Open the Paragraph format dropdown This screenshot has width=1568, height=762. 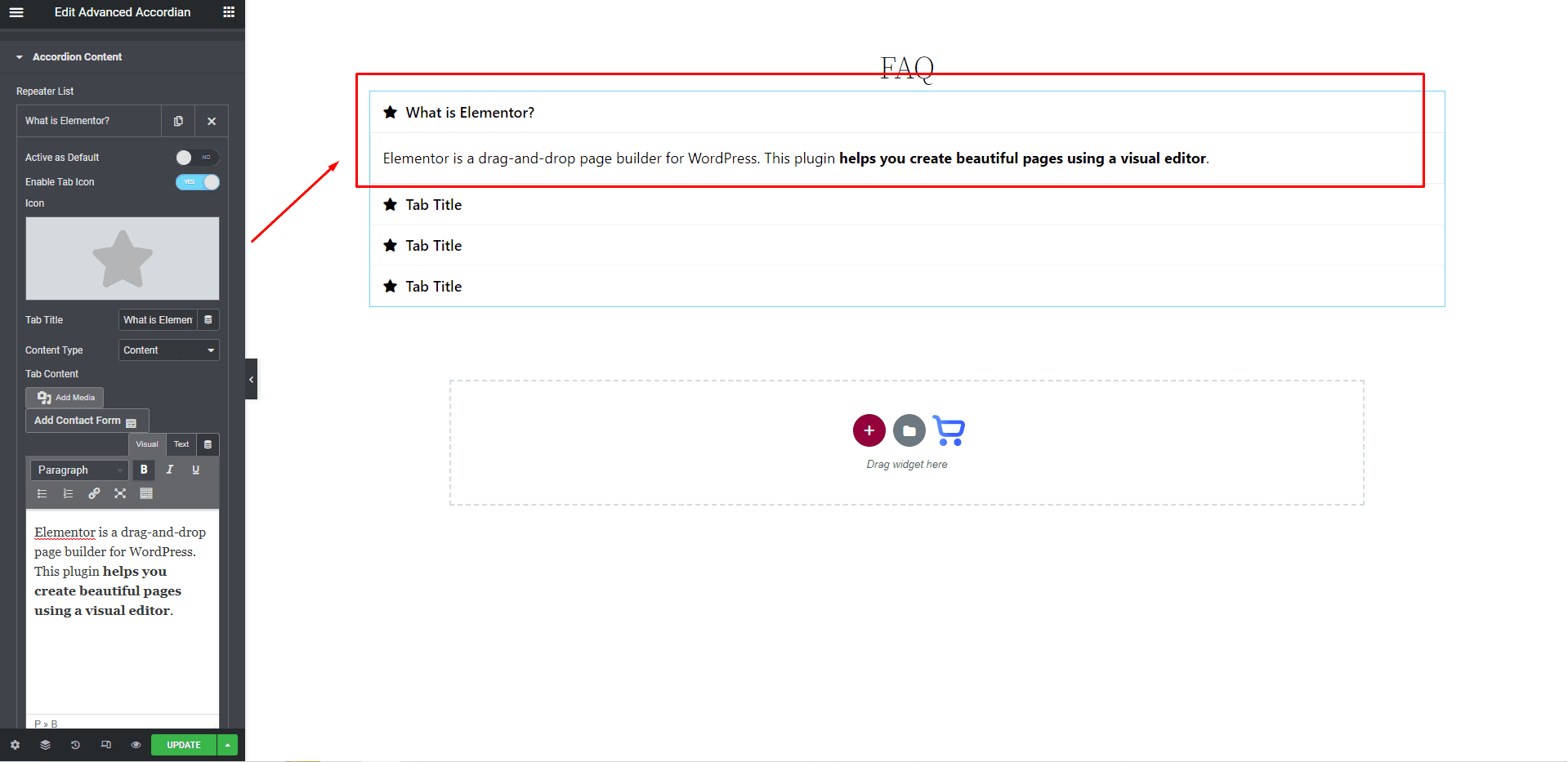(79, 470)
